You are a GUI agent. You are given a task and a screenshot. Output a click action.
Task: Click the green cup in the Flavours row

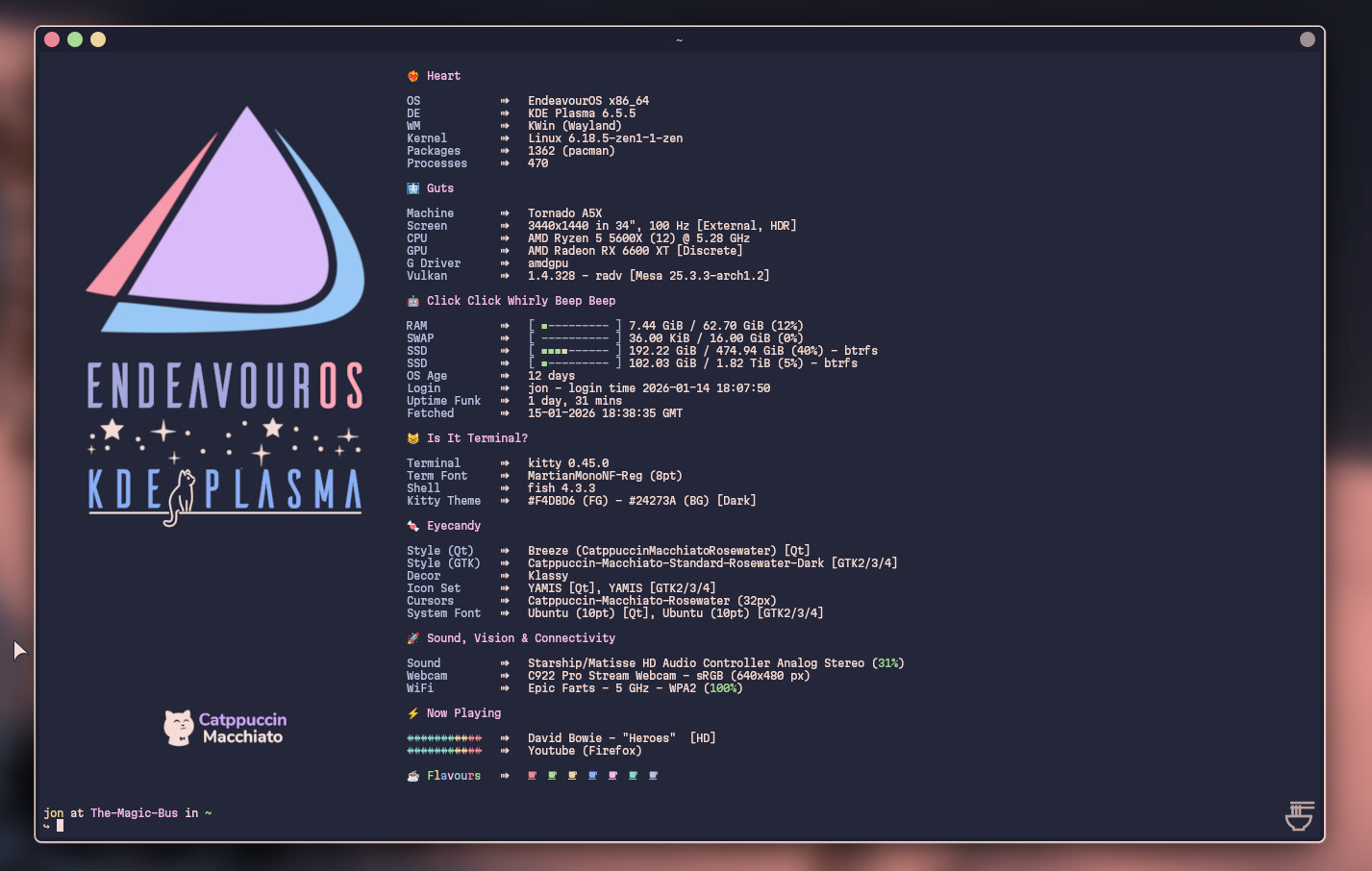(552, 776)
